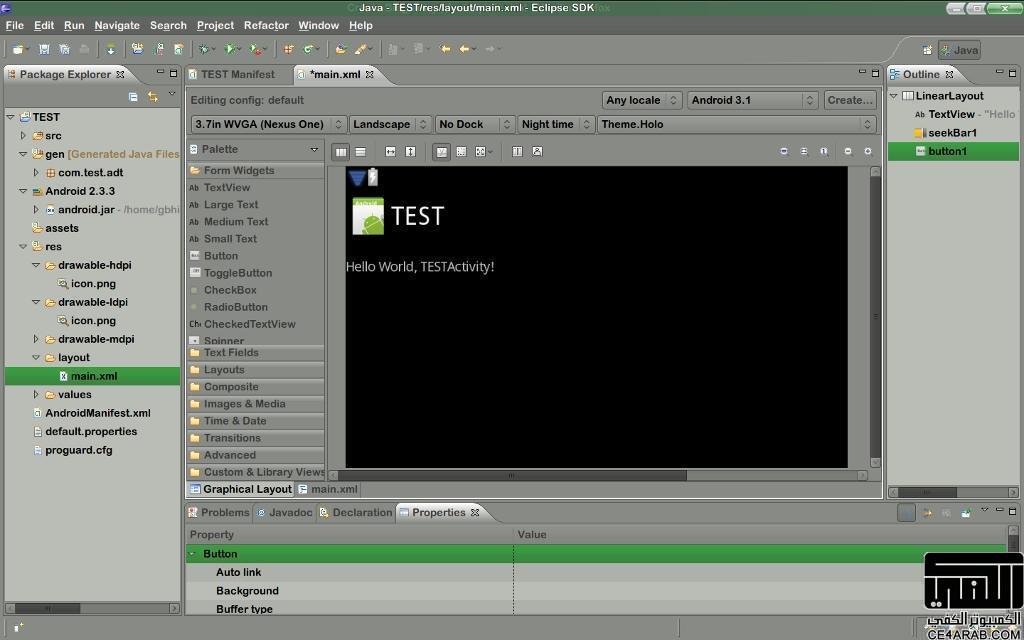1024x640 pixels.
Task: Pick CheckBox from the Palette
Action: point(230,290)
